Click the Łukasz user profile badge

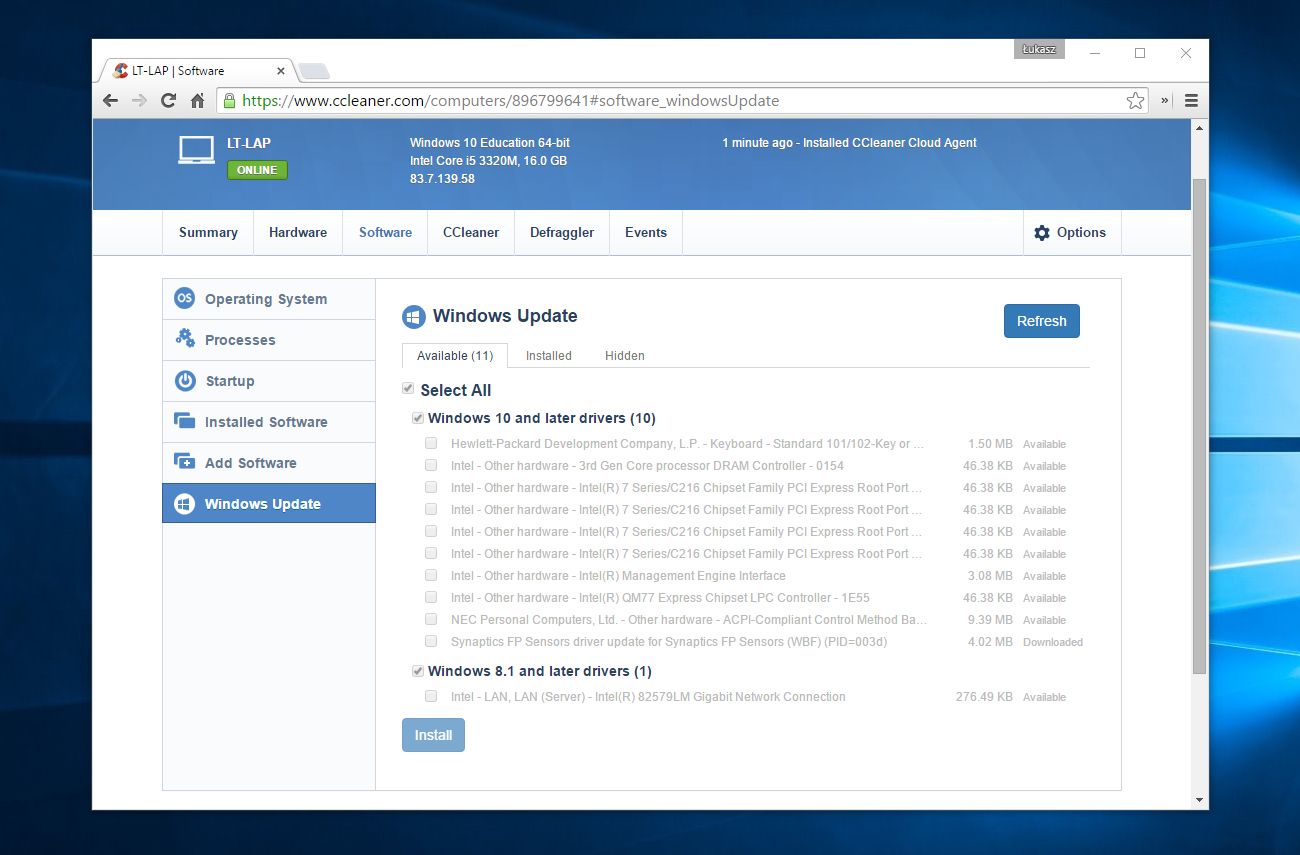(x=1039, y=49)
